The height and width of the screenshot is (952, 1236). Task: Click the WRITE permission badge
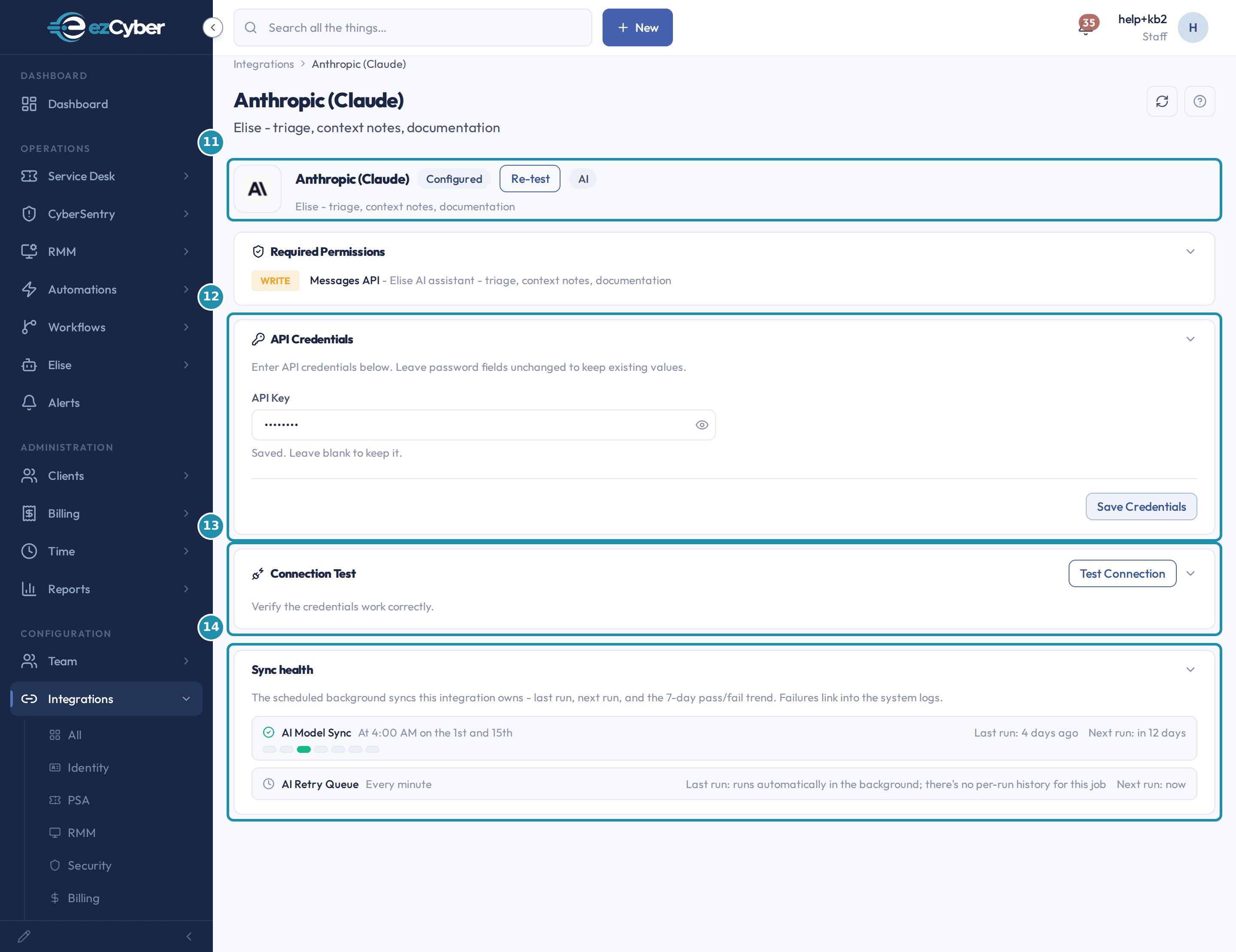[x=275, y=281]
